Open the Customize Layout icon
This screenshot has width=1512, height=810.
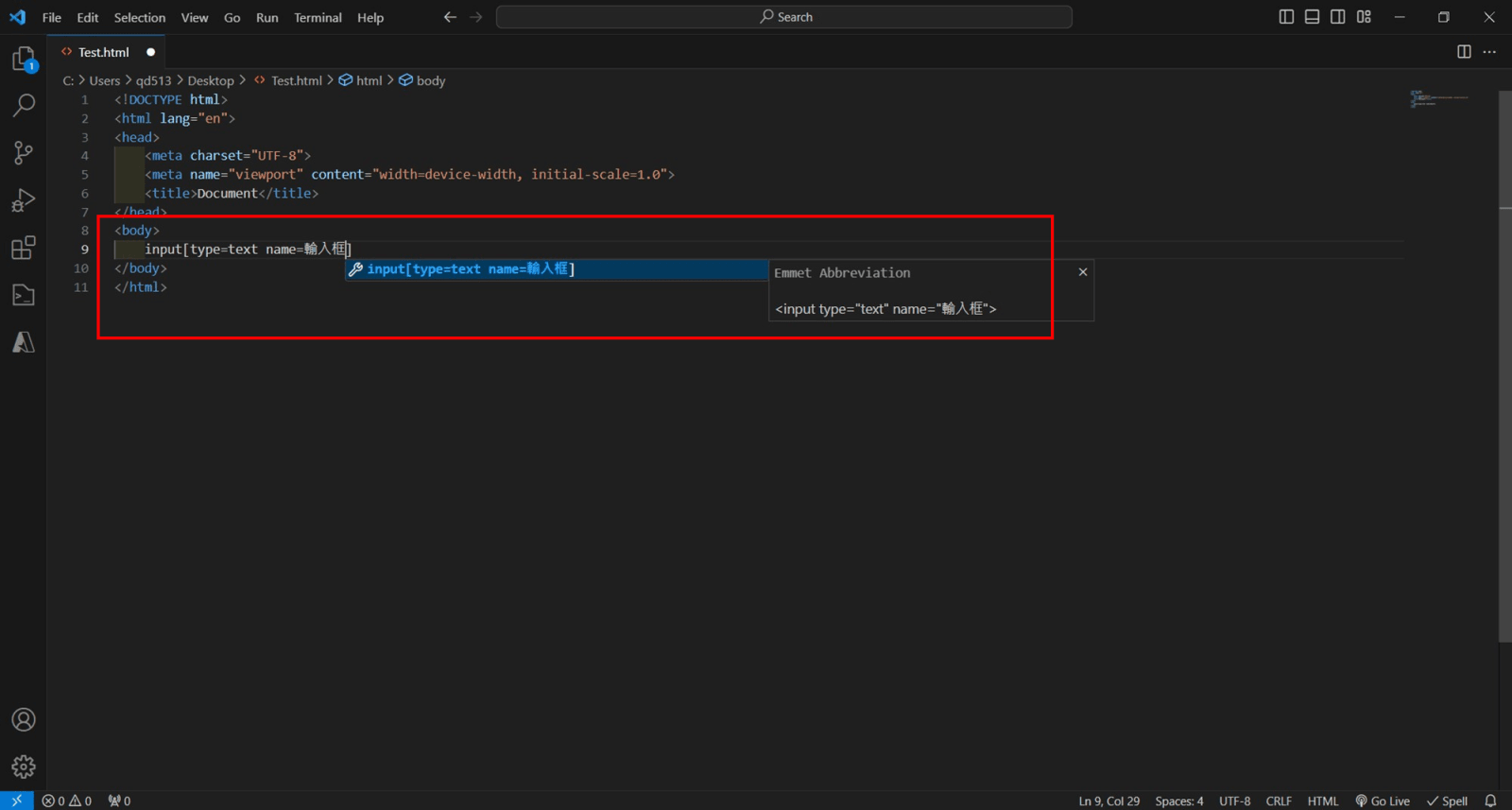click(1364, 17)
